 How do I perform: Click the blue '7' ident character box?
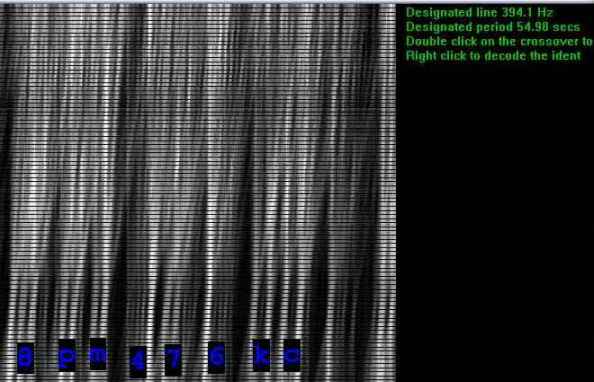tap(173, 360)
